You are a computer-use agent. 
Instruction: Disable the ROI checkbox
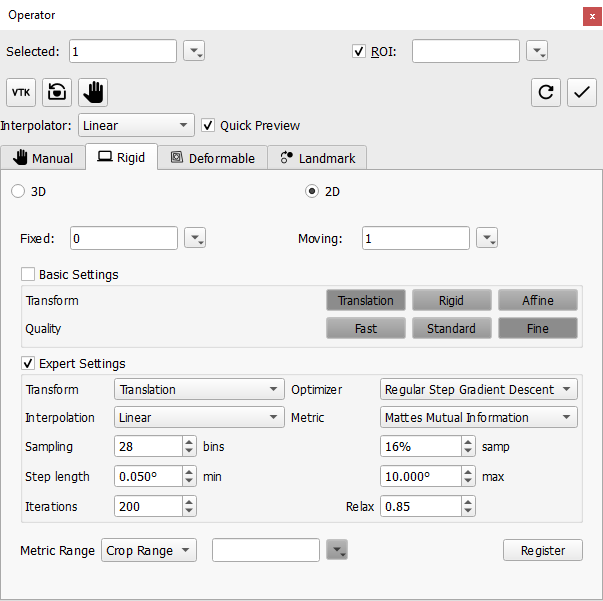[359, 51]
